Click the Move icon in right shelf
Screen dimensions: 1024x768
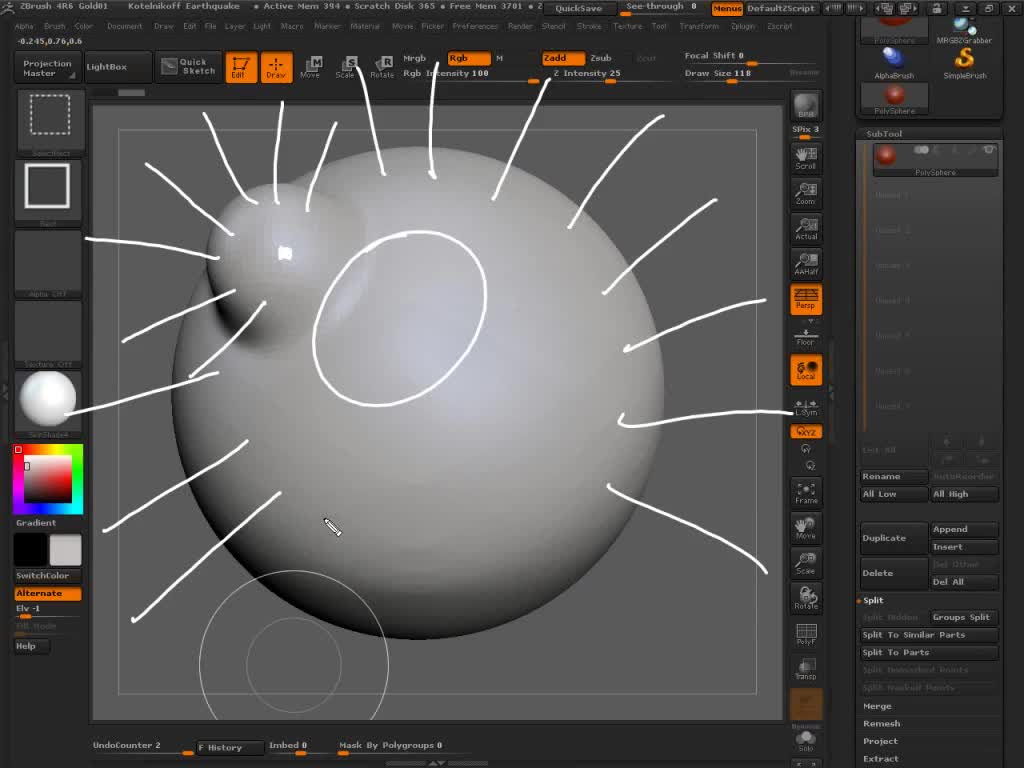click(806, 528)
